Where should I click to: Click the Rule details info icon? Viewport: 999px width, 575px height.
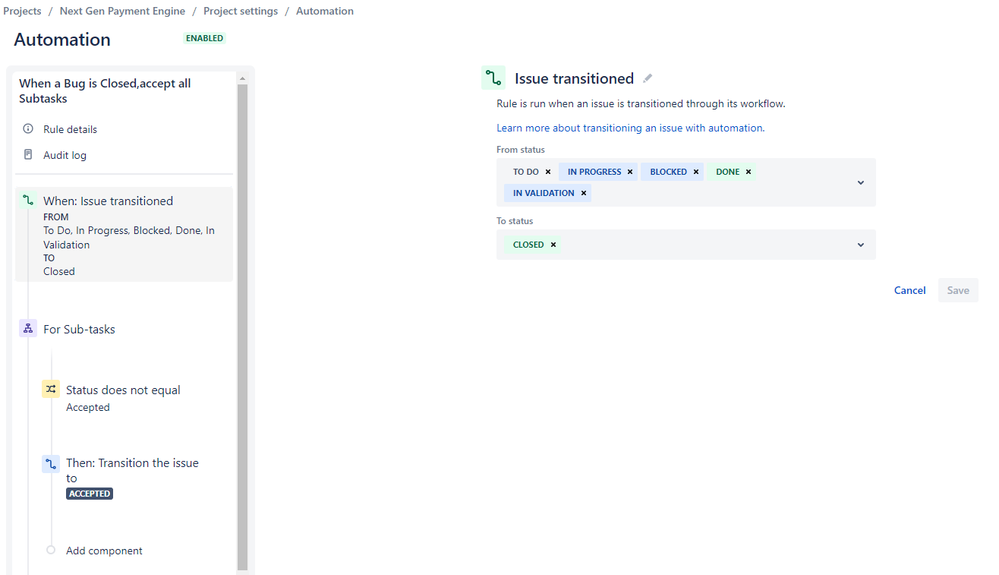pos(28,129)
